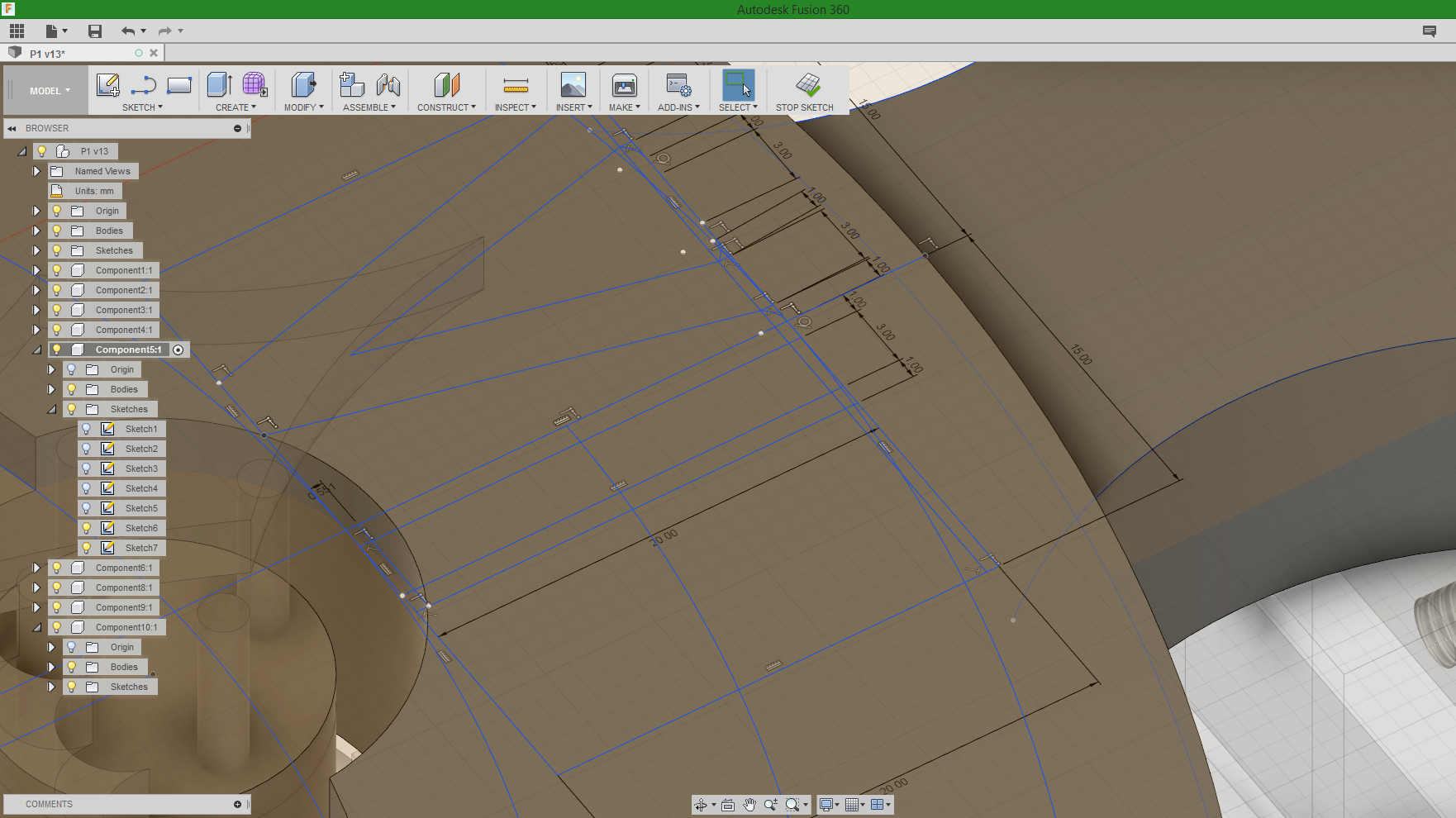Select Sketch5 in the browser tree
Screen dimensions: 1456x818
(141, 508)
